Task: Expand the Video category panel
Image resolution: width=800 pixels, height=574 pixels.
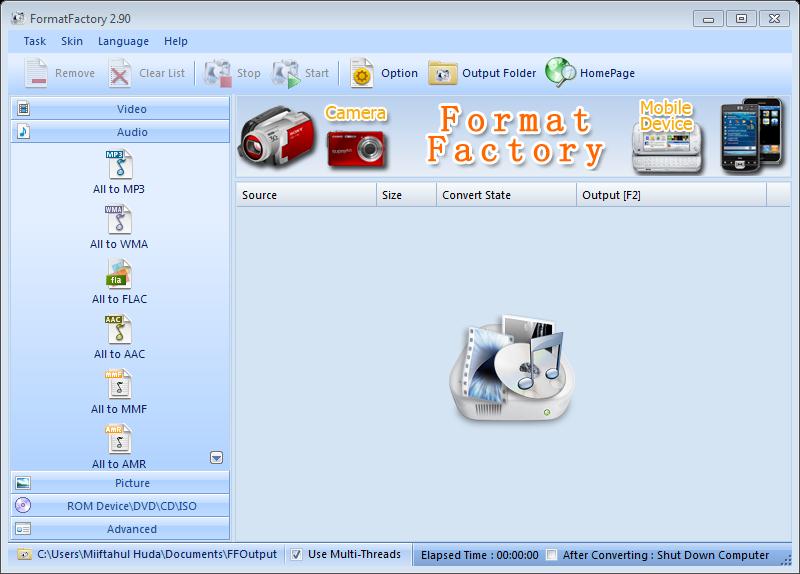Action: [x=120, y=109]
